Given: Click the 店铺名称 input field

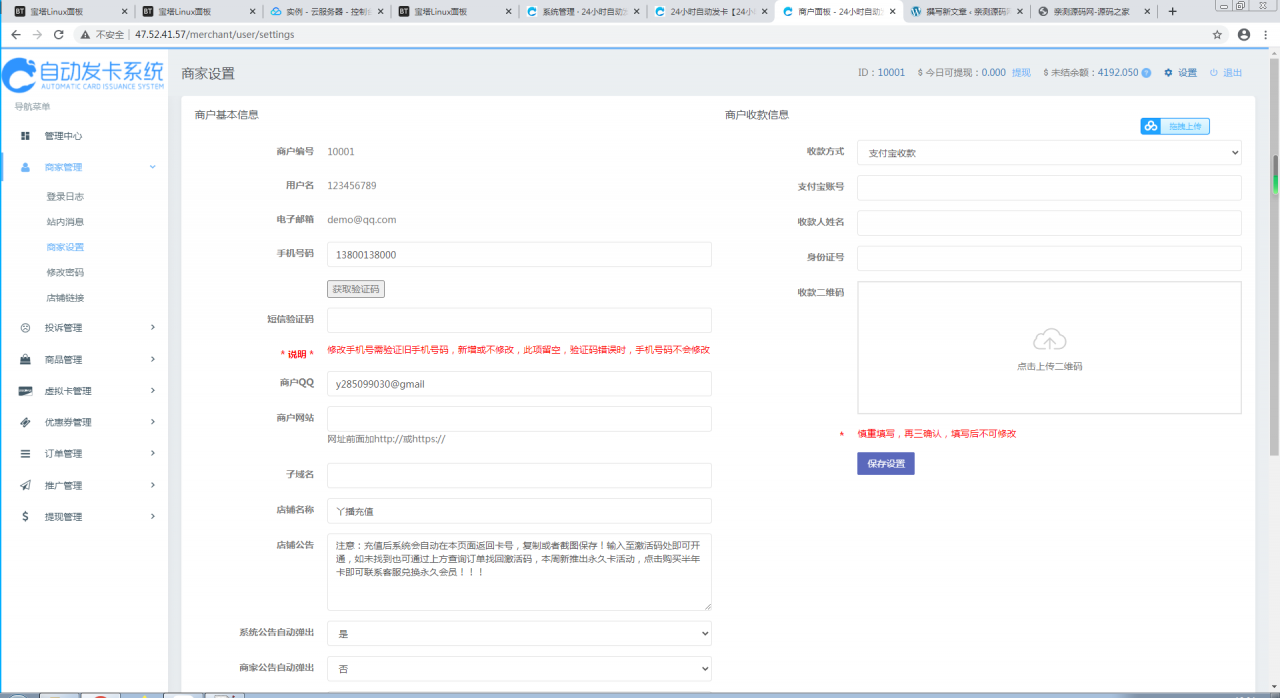Looking at the screenshot, I should (x=519, y=511).
